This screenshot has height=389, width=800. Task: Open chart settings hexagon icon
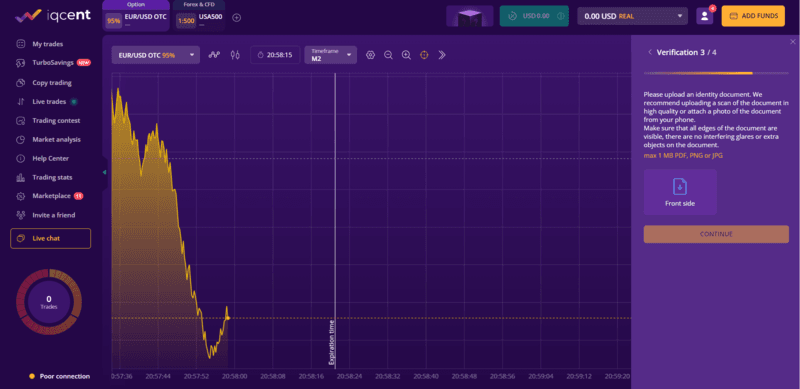pyautogui.click(x=370, y=55)
